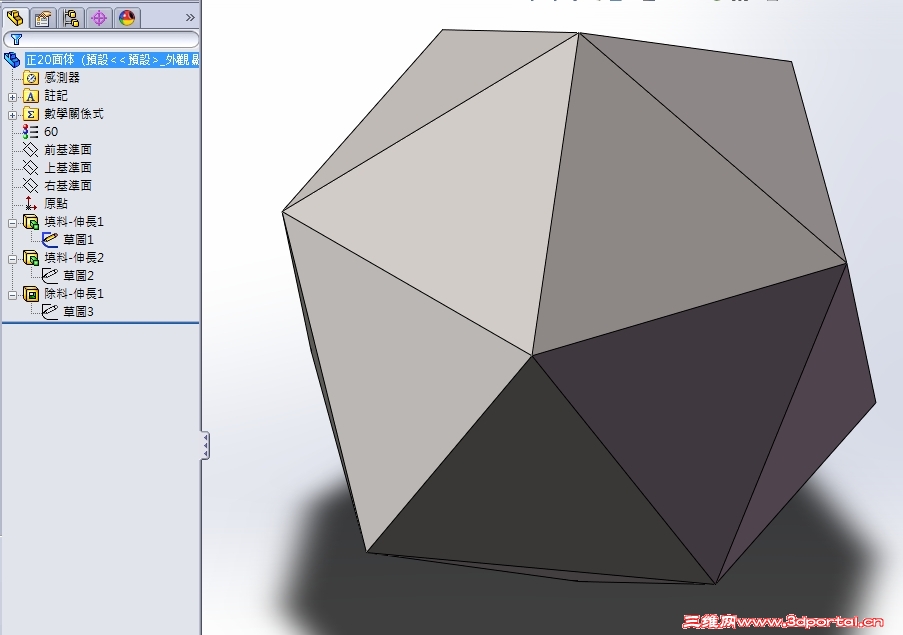Select the 原點 origin item
Viewport: 903px width, 635px height.
[56, 203]
